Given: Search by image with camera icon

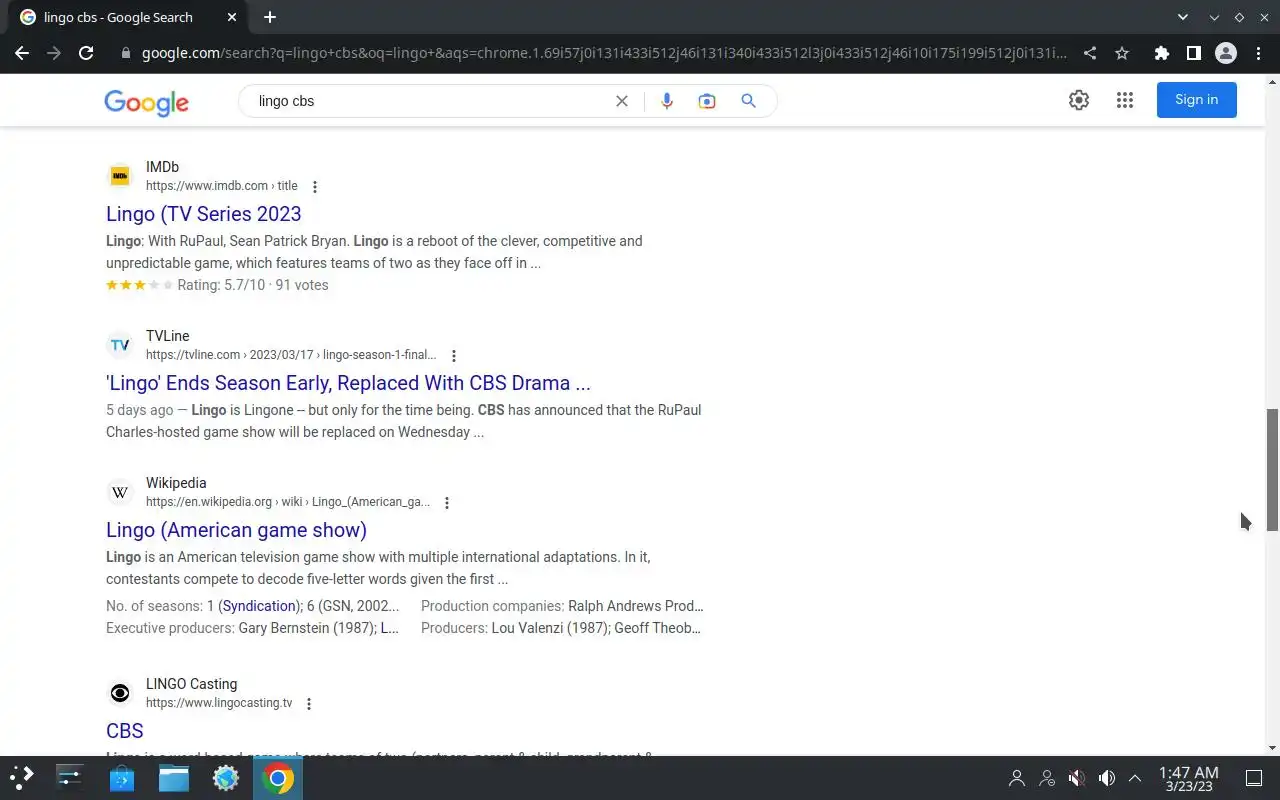Looking at the screenshot, I should (x=707, y=101).
